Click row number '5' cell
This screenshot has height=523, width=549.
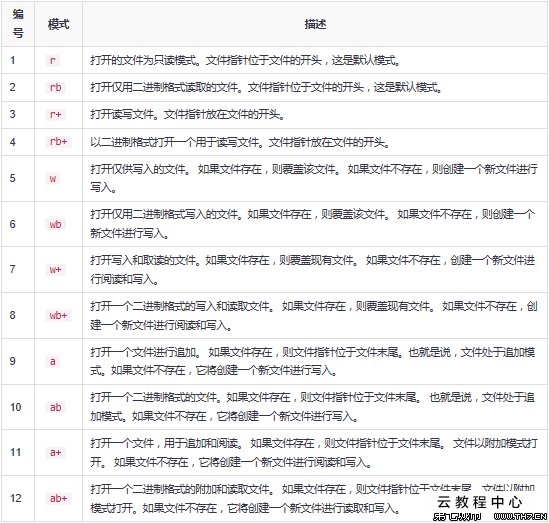click(18, 178)
